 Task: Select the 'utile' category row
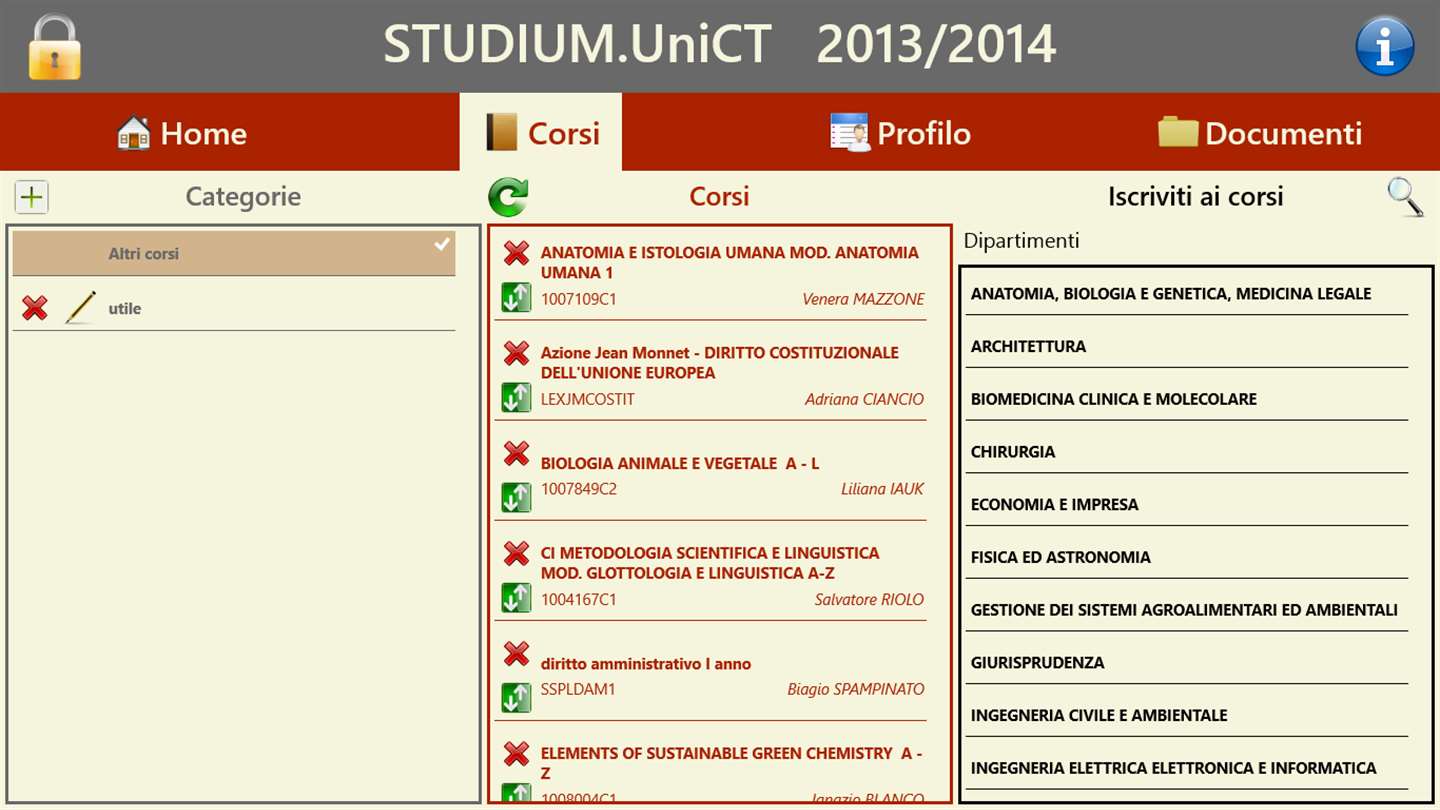click(234, 308)
